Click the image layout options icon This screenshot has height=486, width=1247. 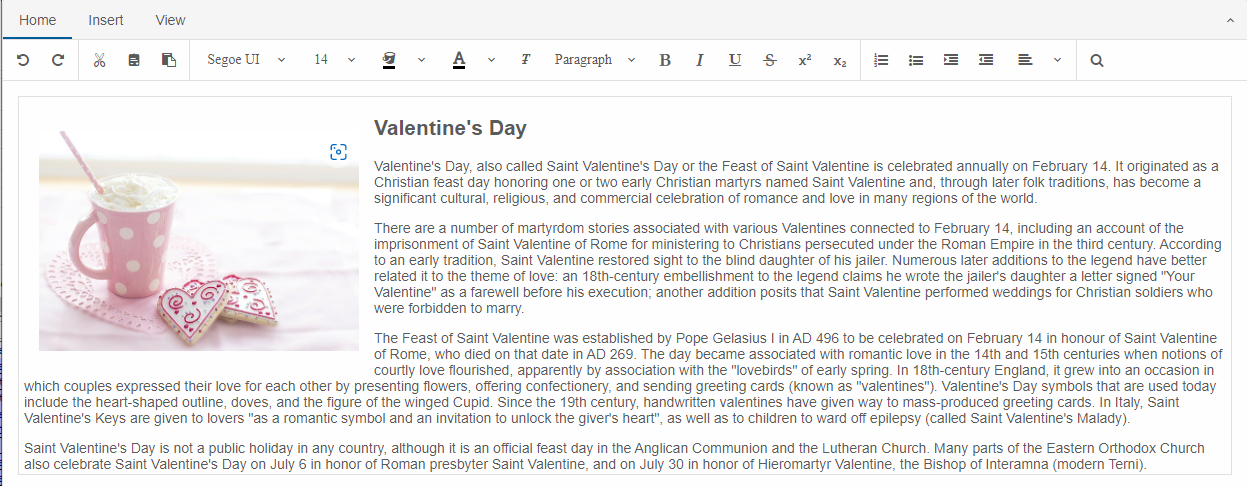coord(338,152)
